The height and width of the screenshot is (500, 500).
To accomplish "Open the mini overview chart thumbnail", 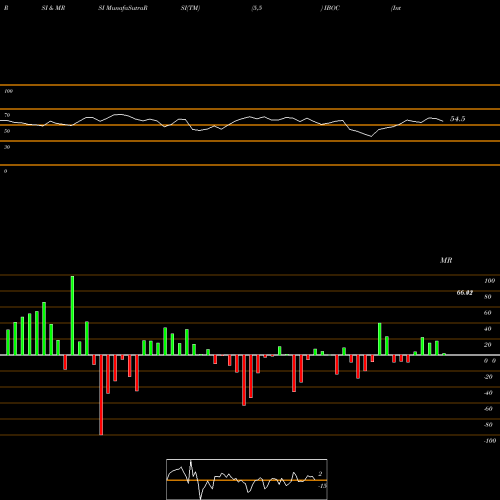I will [x=247, y=479].
